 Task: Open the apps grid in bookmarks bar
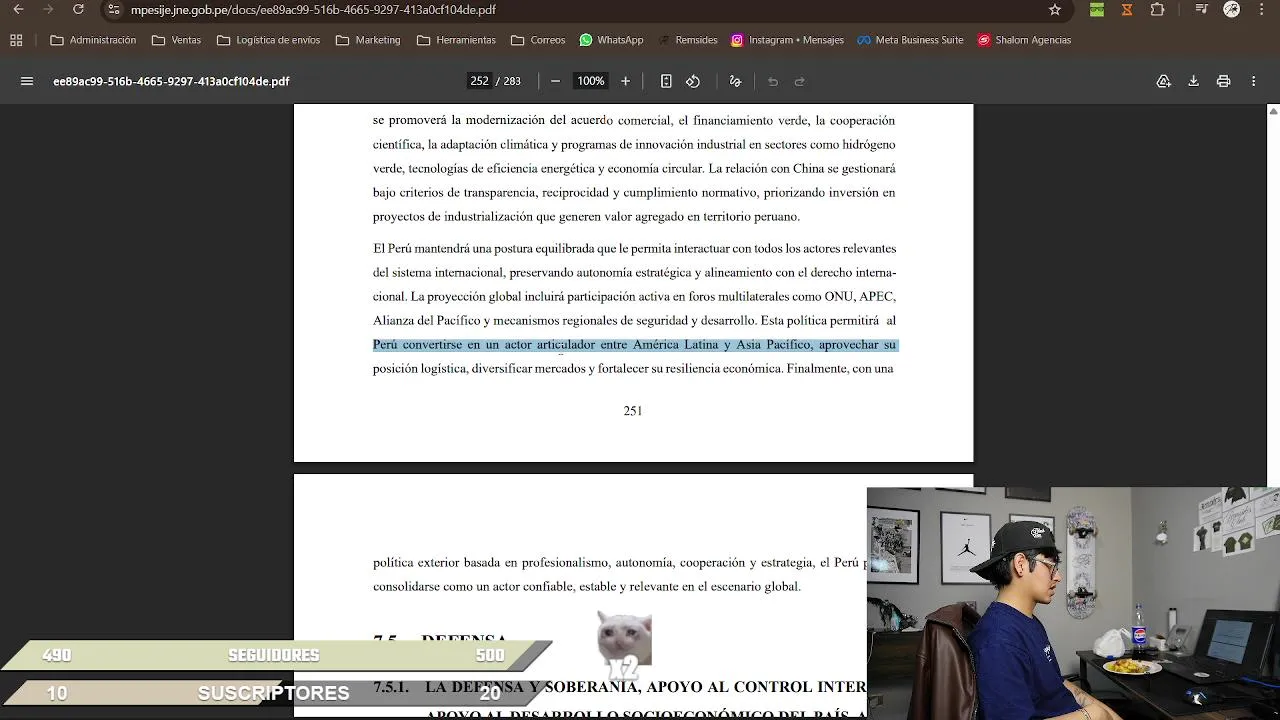pyautogui.click(x=16, y=40)
